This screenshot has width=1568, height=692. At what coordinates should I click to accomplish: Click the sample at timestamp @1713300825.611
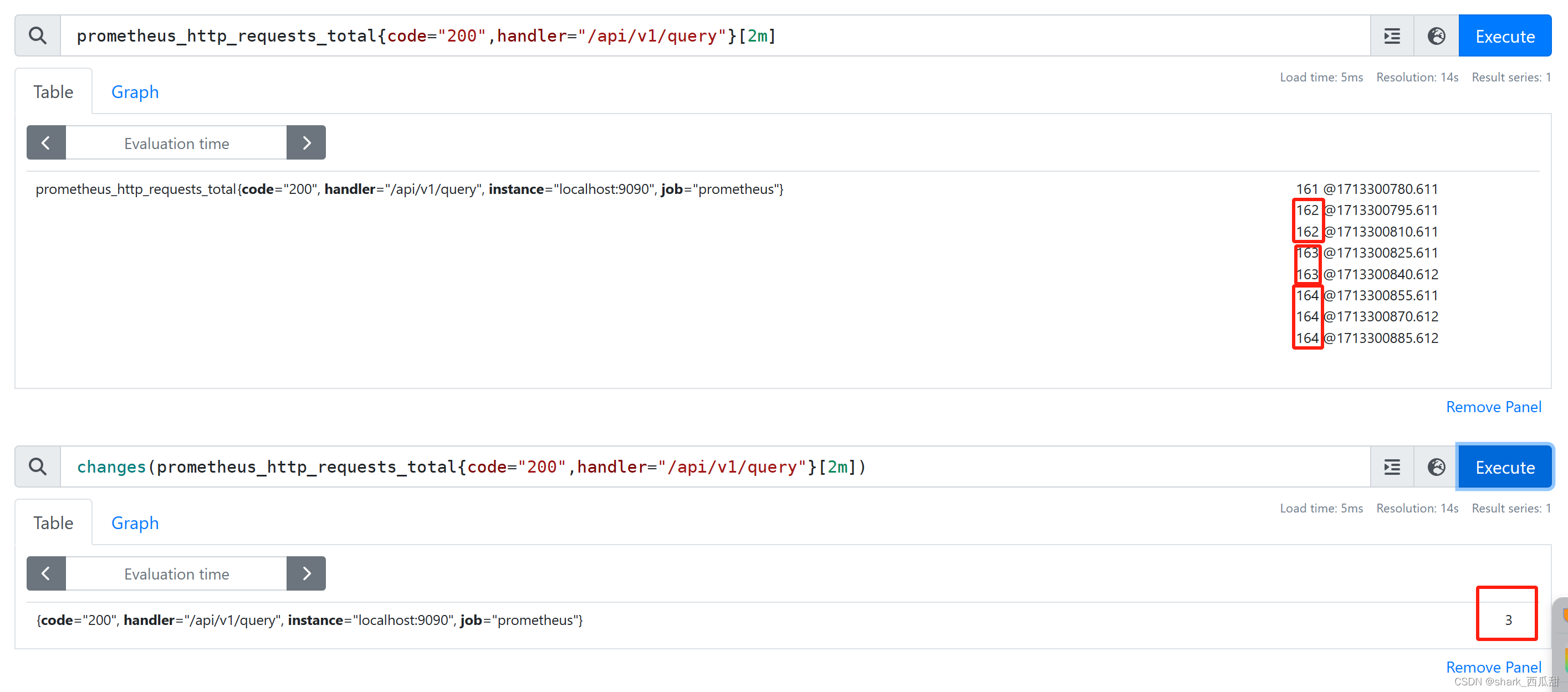1366,253
